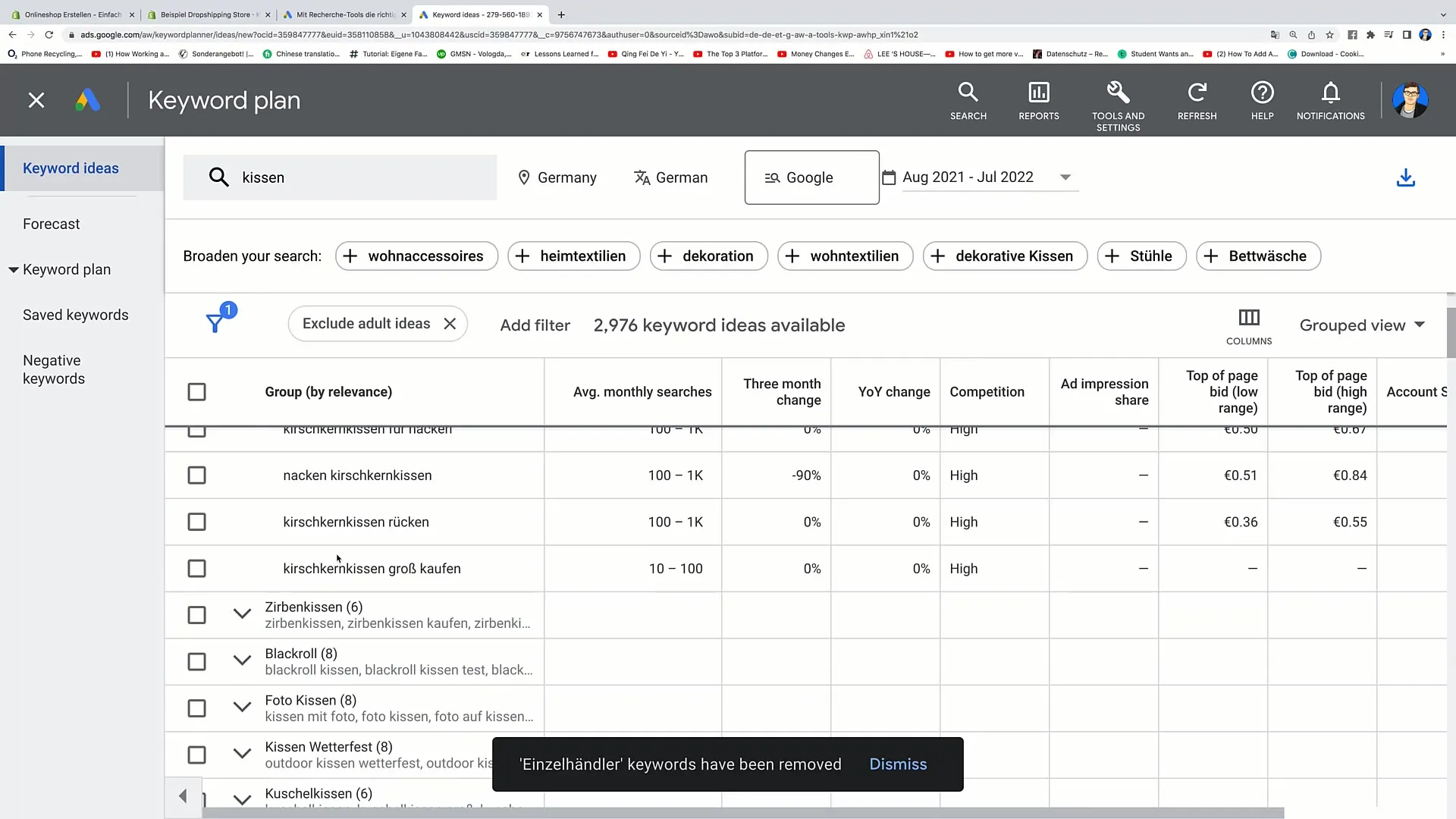Screen dimensions: 1456x819
Task: Open the Grouped view dropdown
Action: point(1362,324)
